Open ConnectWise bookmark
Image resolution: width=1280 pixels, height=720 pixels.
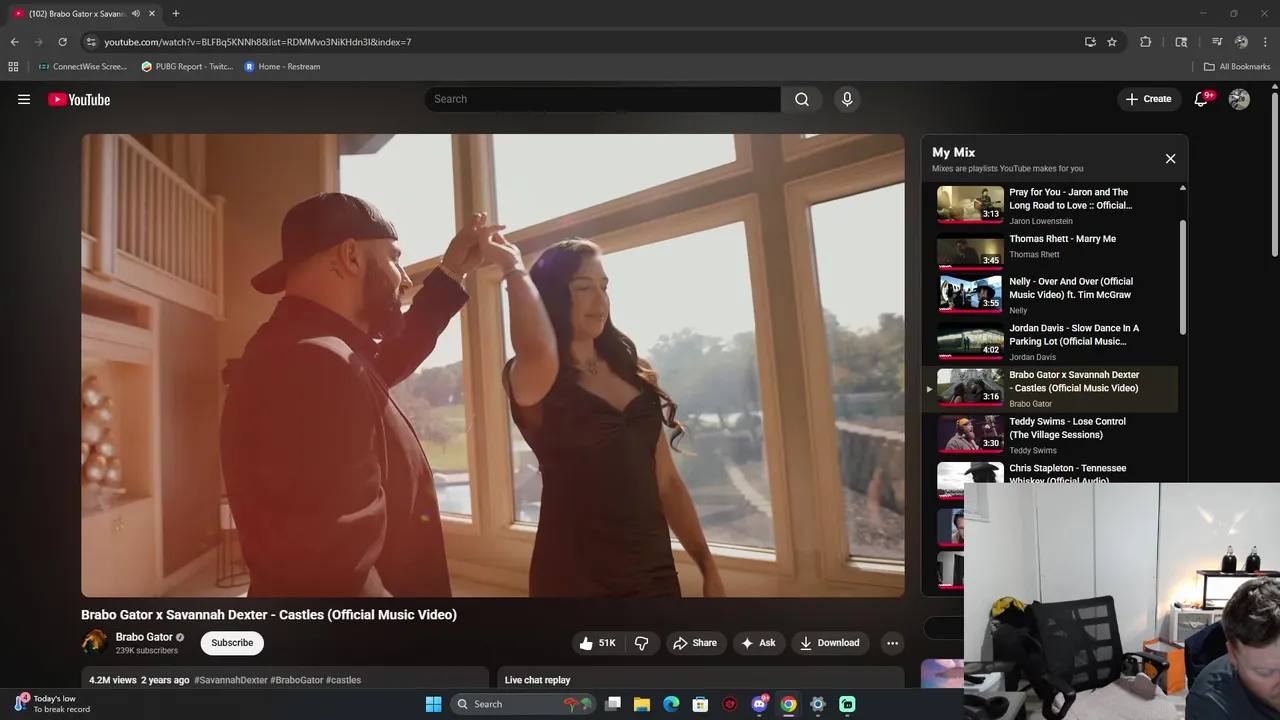click(83, 66)
